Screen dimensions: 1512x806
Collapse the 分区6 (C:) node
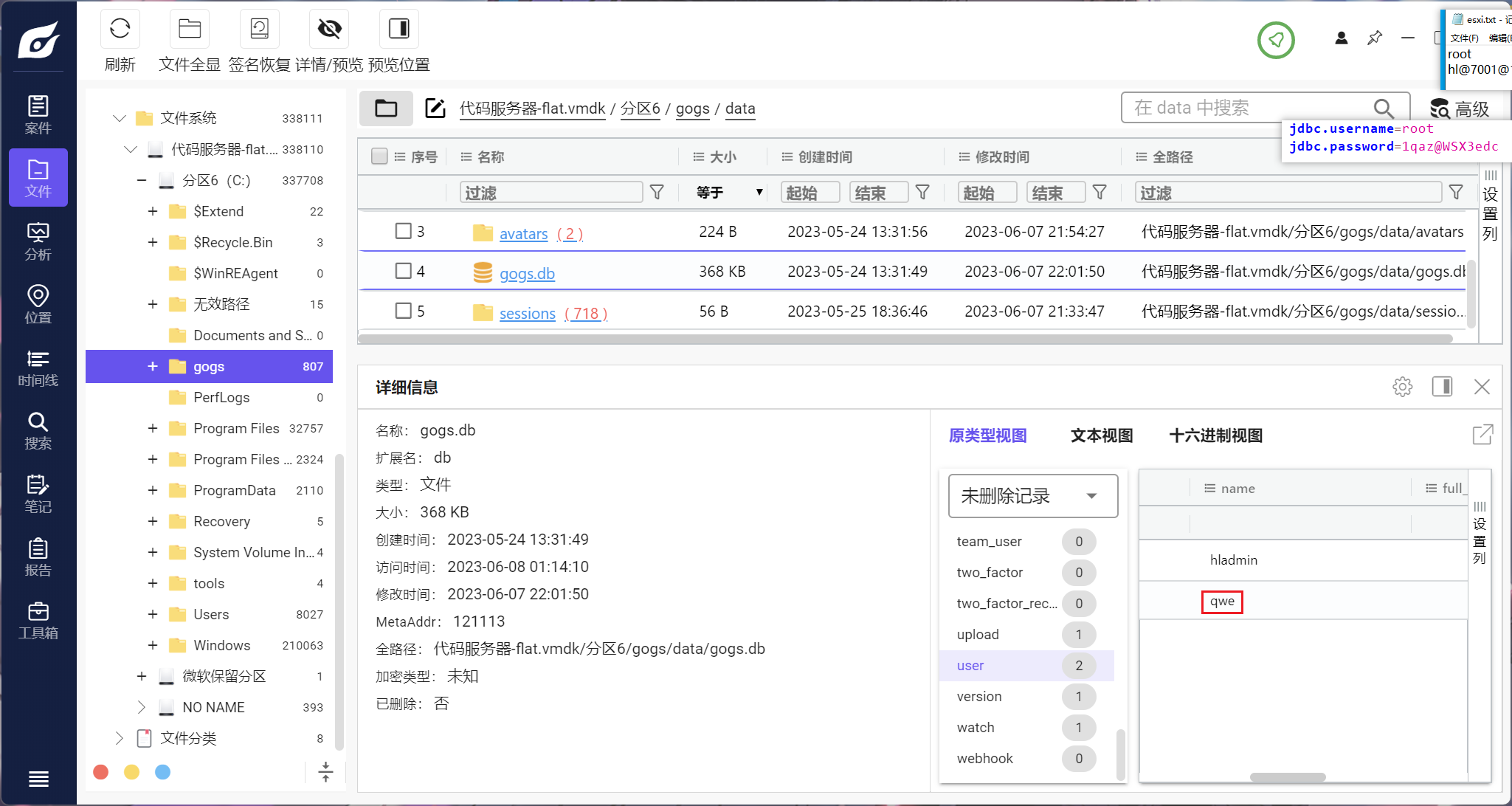pos(142,180)
